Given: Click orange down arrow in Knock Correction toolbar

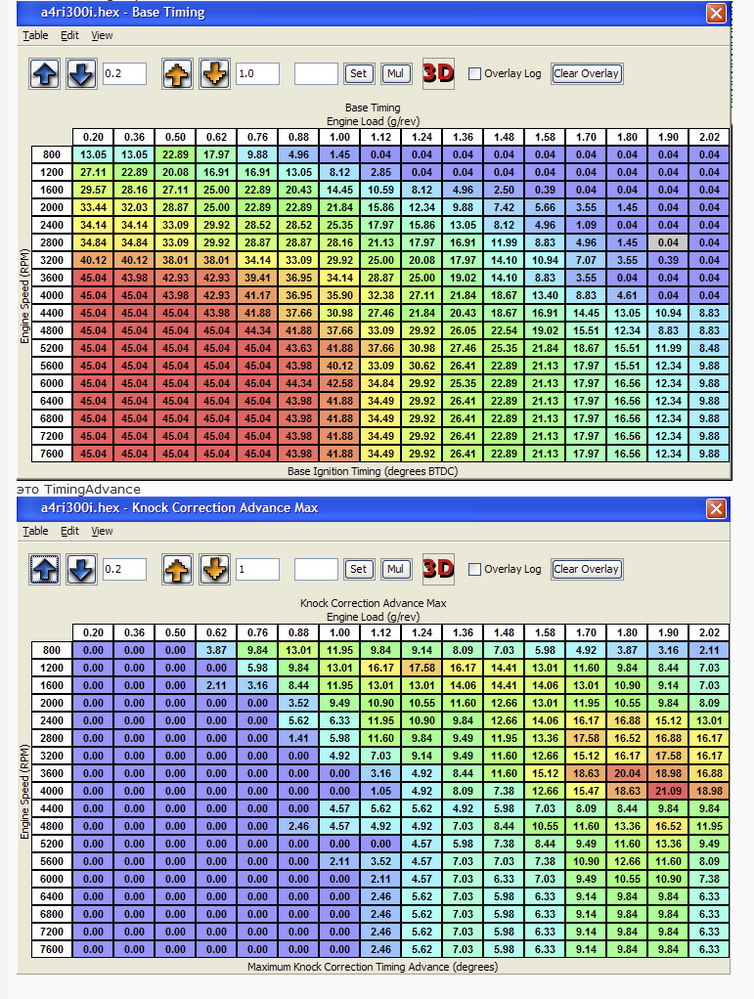Looking at the screenshot, I should click(x=214, y=570).
